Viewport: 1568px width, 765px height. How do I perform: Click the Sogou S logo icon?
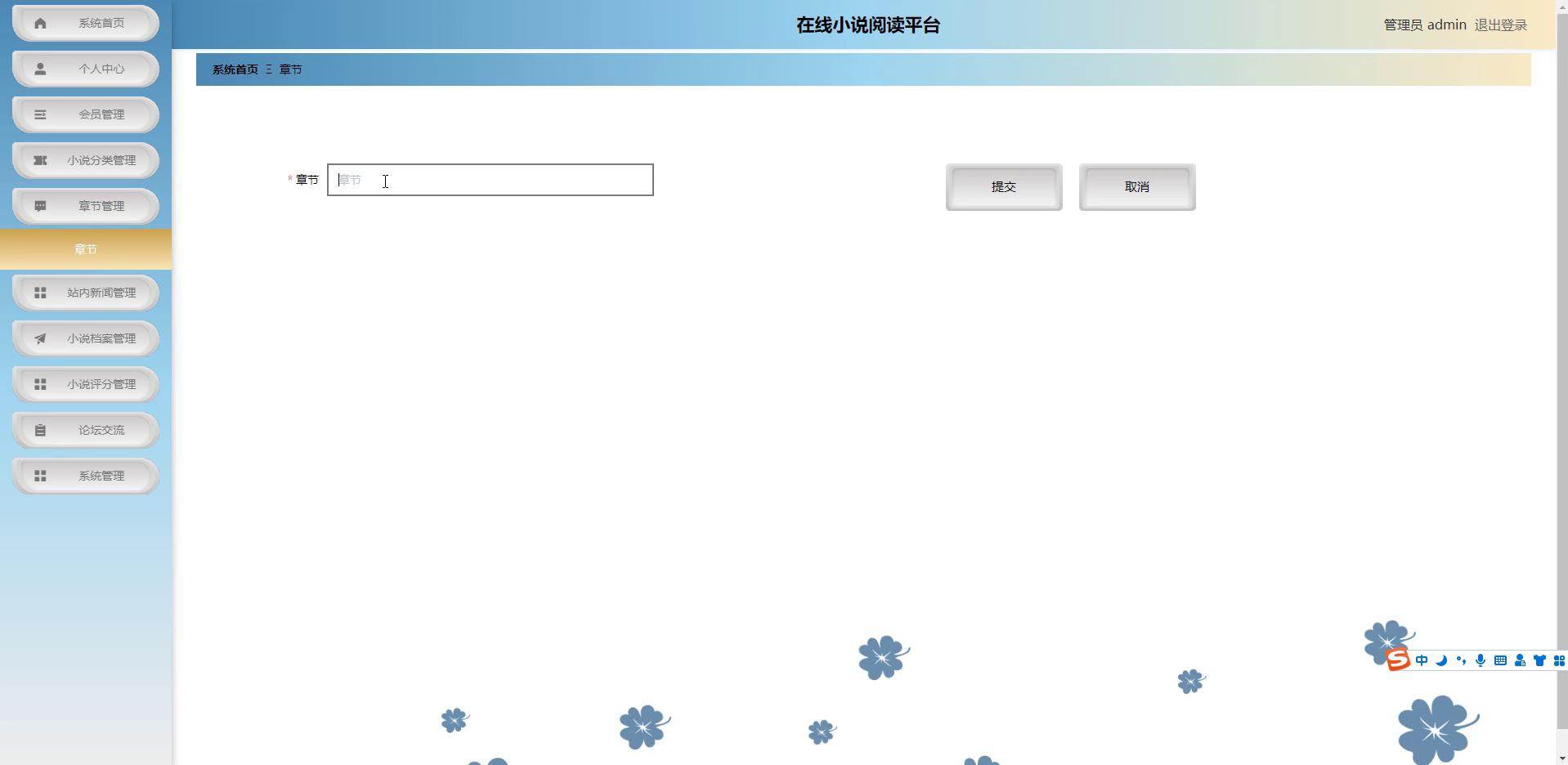(1398, 660)
